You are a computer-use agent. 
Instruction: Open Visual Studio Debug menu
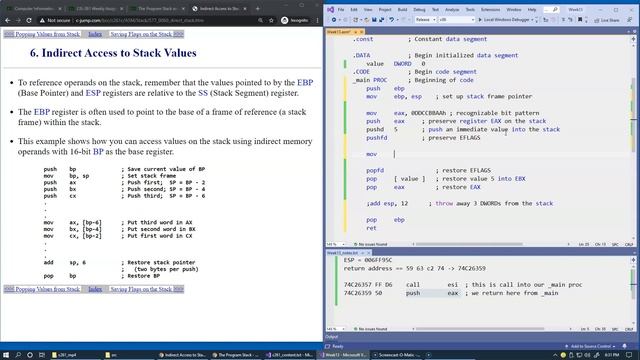pyautogui.click(x=419, y=9)
